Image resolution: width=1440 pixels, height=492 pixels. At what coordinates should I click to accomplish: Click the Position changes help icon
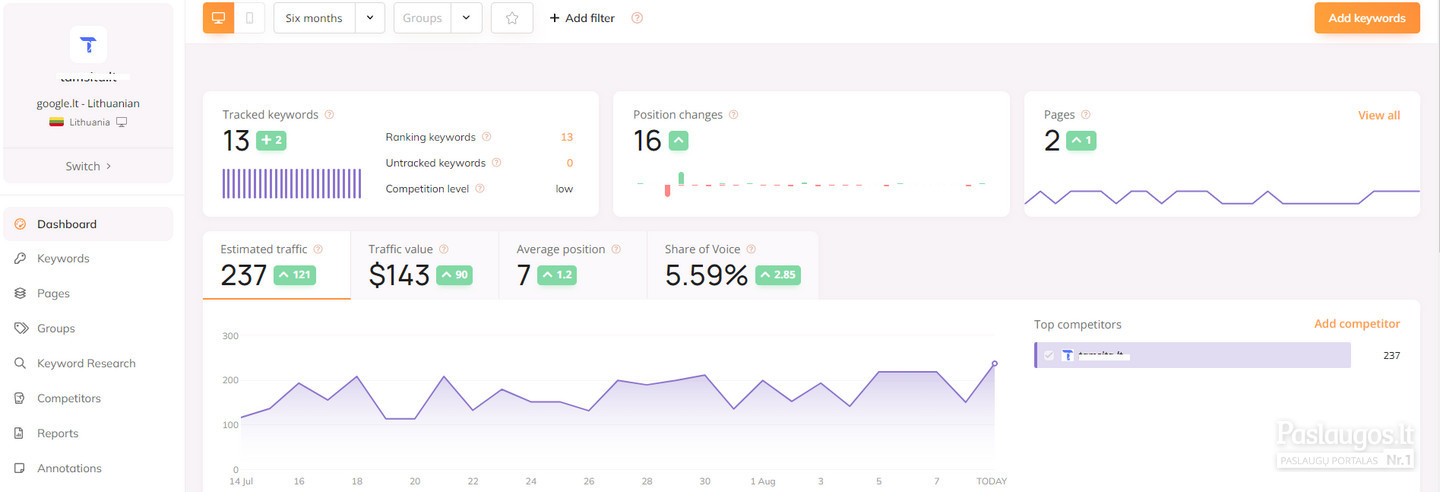coord(734,115)
